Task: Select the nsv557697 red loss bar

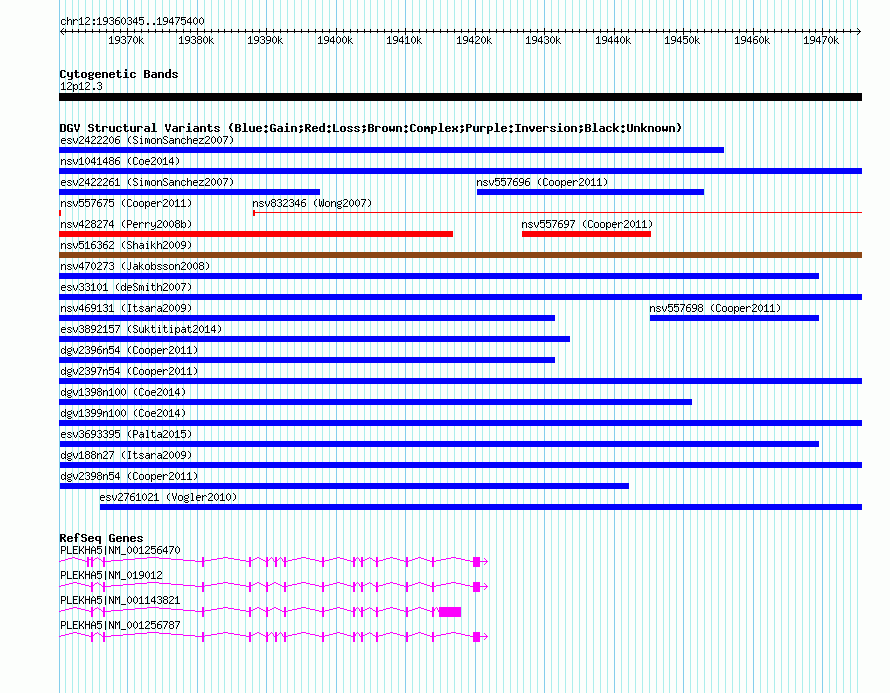Action: click(x=586, y=234)
